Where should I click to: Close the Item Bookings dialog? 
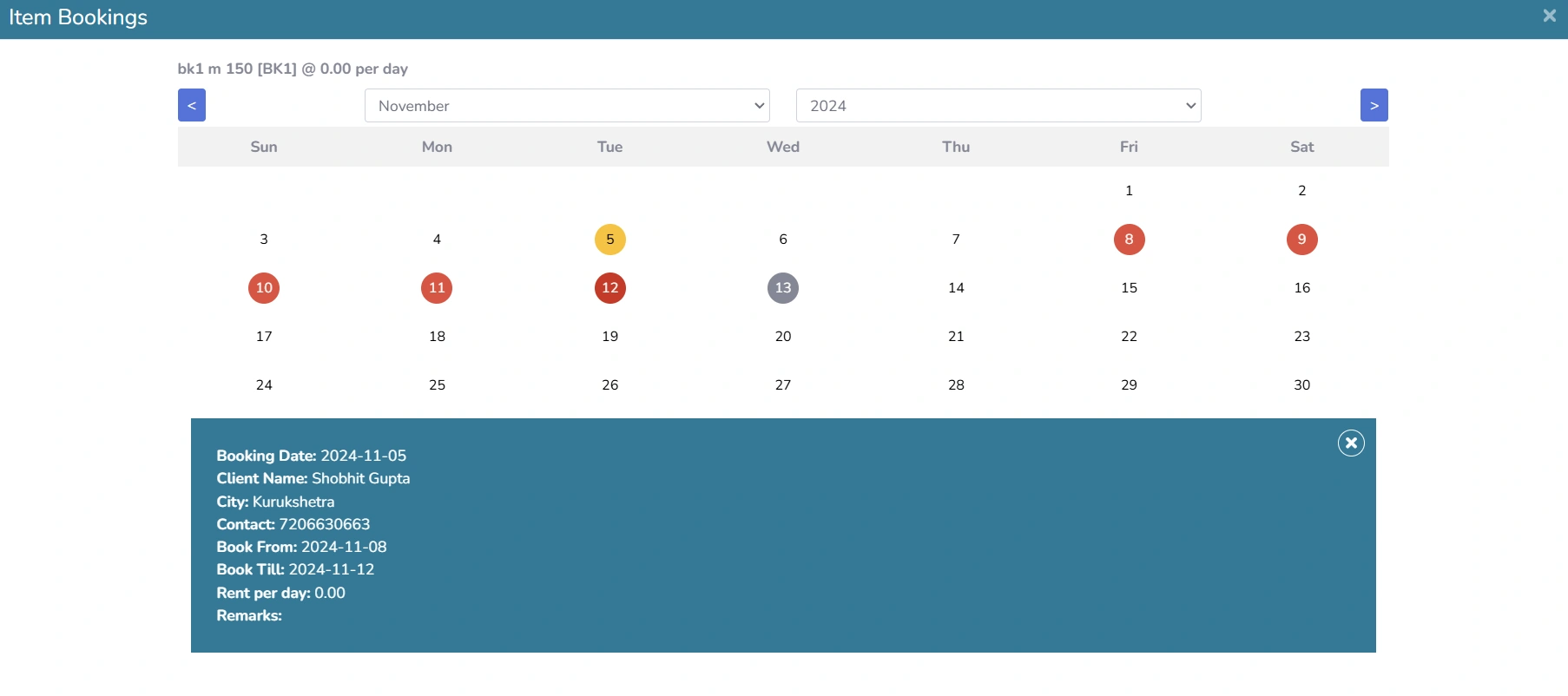tap(1549, 16)
